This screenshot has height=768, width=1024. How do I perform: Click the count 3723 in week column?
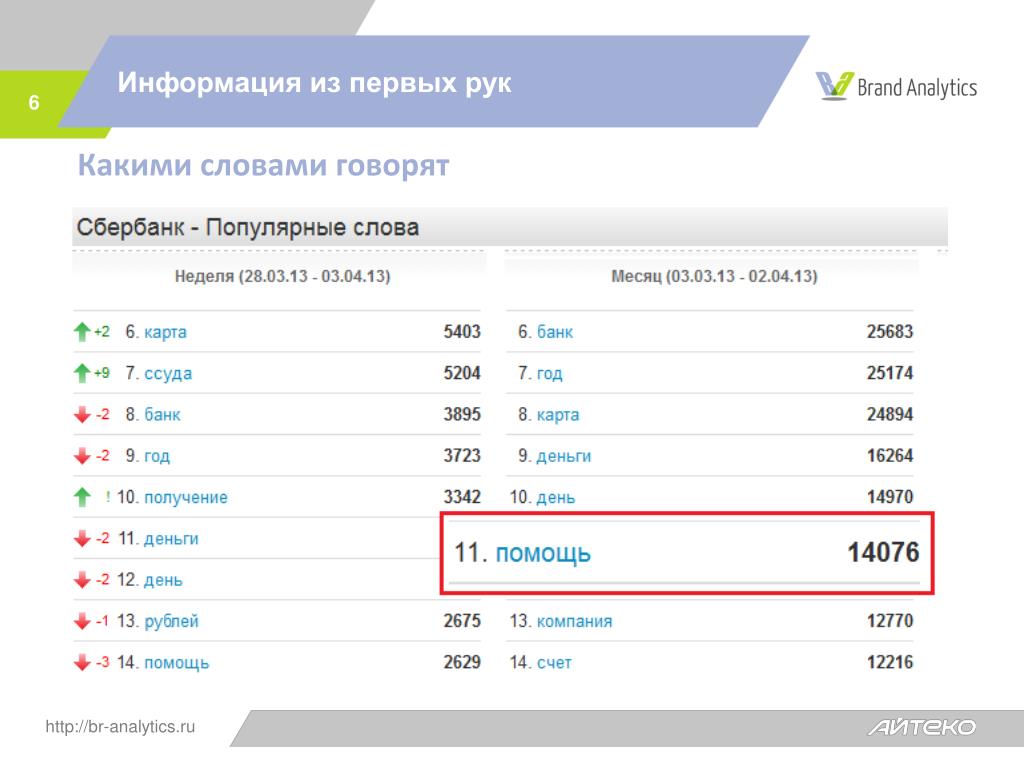pyautogui.click(x=462, y=455)
